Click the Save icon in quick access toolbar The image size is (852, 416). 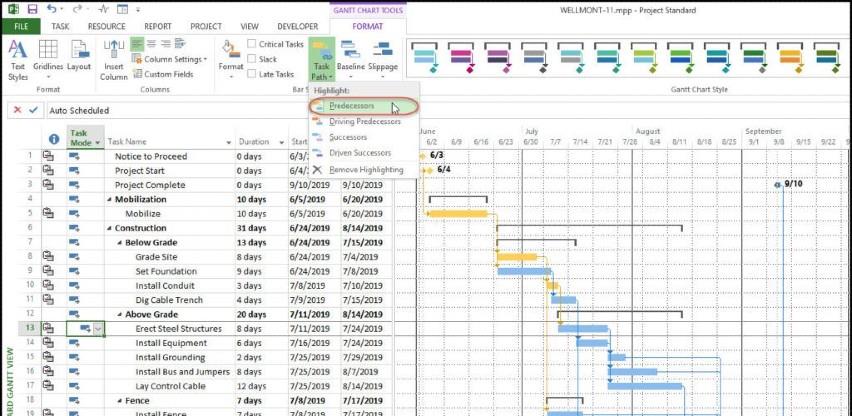click(x=31, y=8)
